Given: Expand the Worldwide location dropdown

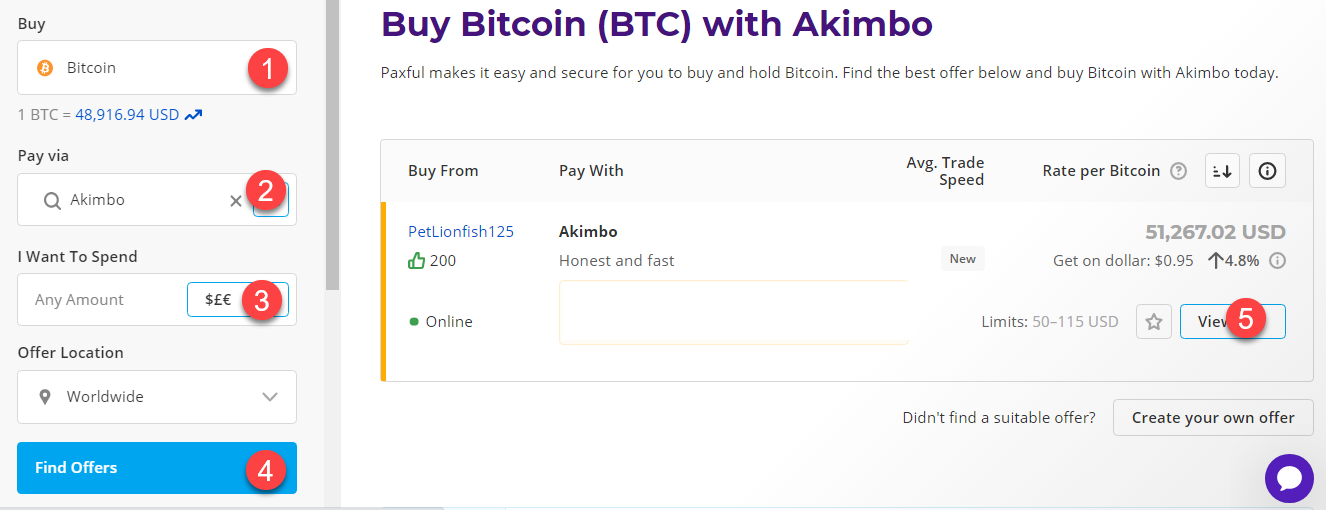Looking at the screenshot, I should [157, 397].
